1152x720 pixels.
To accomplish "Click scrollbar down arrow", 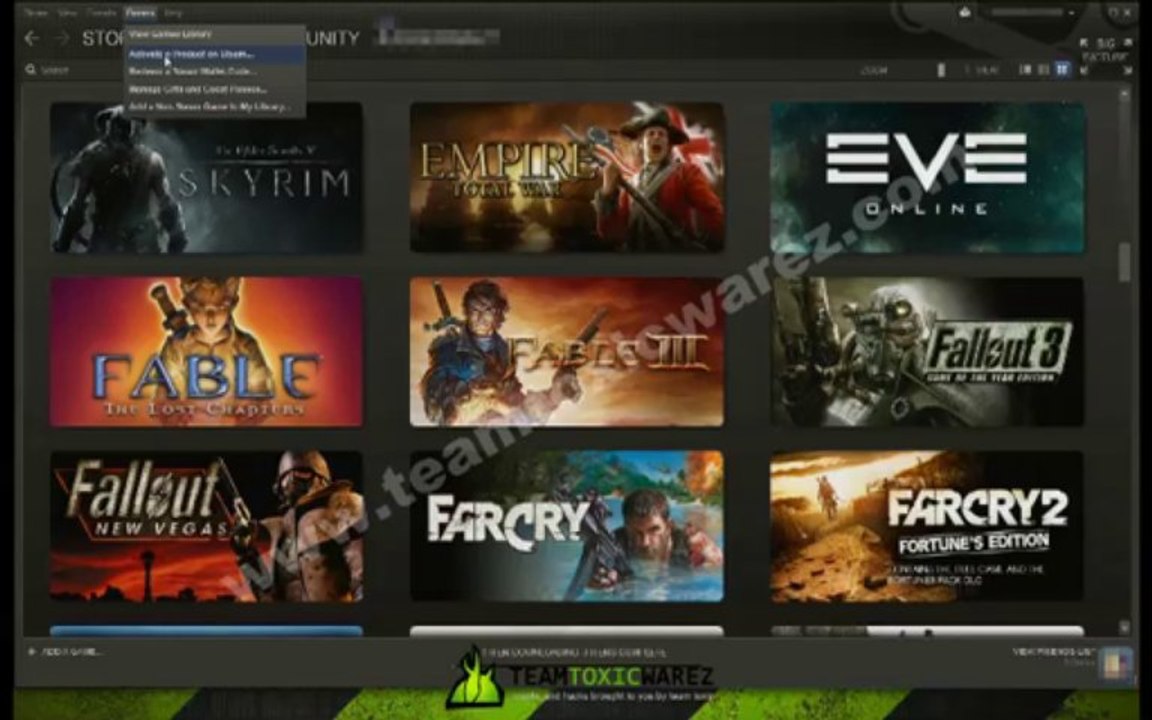I will (1124, 627).
